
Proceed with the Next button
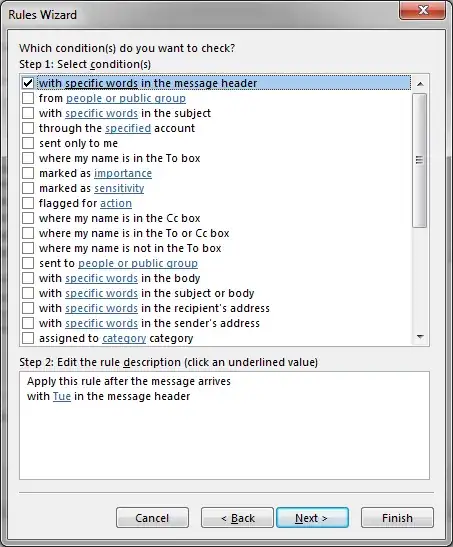[312, 518]
